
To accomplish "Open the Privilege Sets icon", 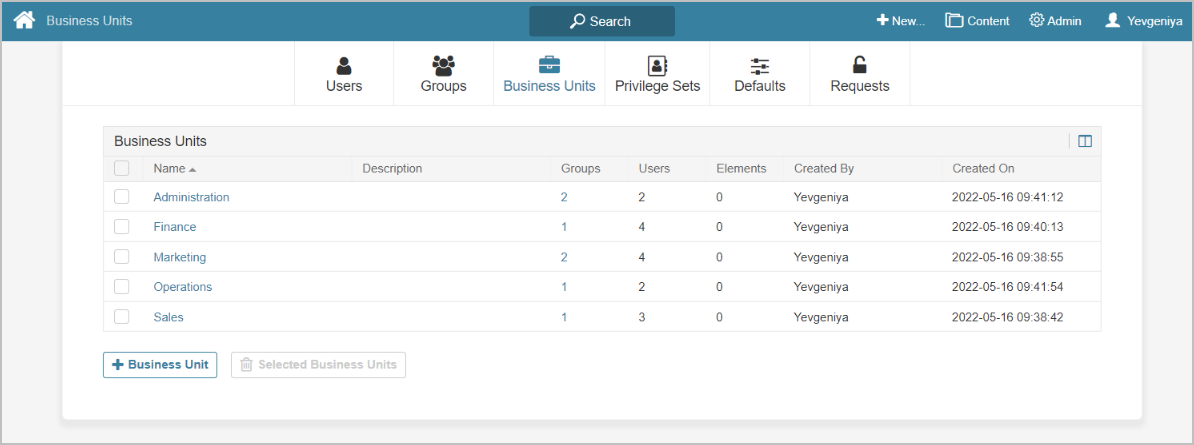I will pyautogui.click(x=657, y=66).
